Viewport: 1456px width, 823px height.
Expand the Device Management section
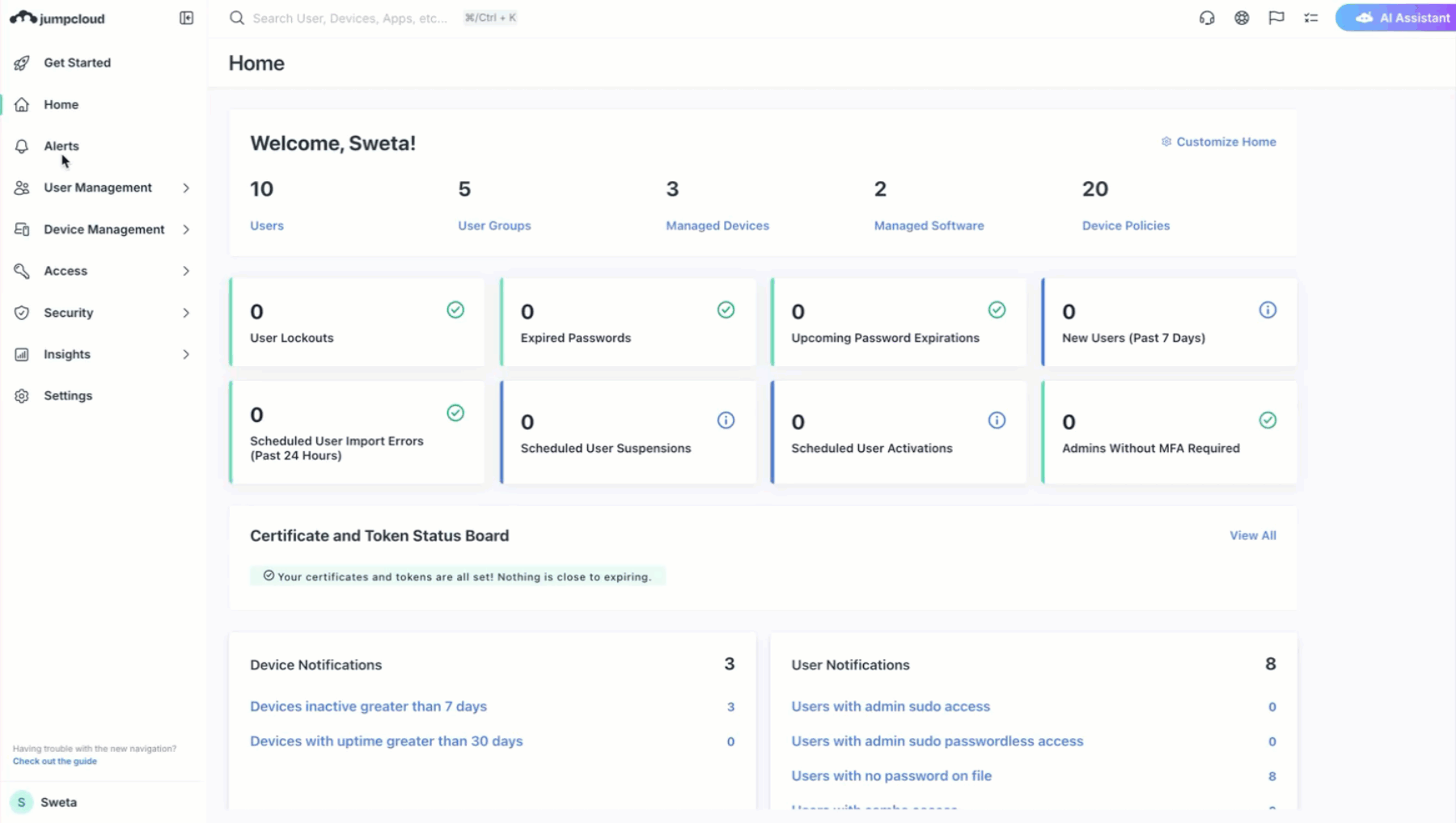[186, 229]
